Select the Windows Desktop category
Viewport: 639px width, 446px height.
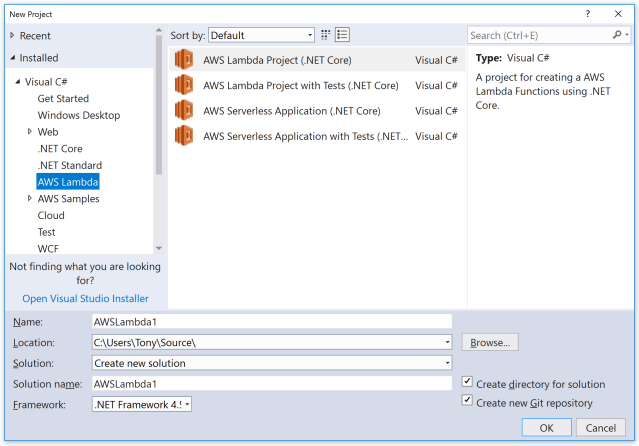tap(79, 115)
